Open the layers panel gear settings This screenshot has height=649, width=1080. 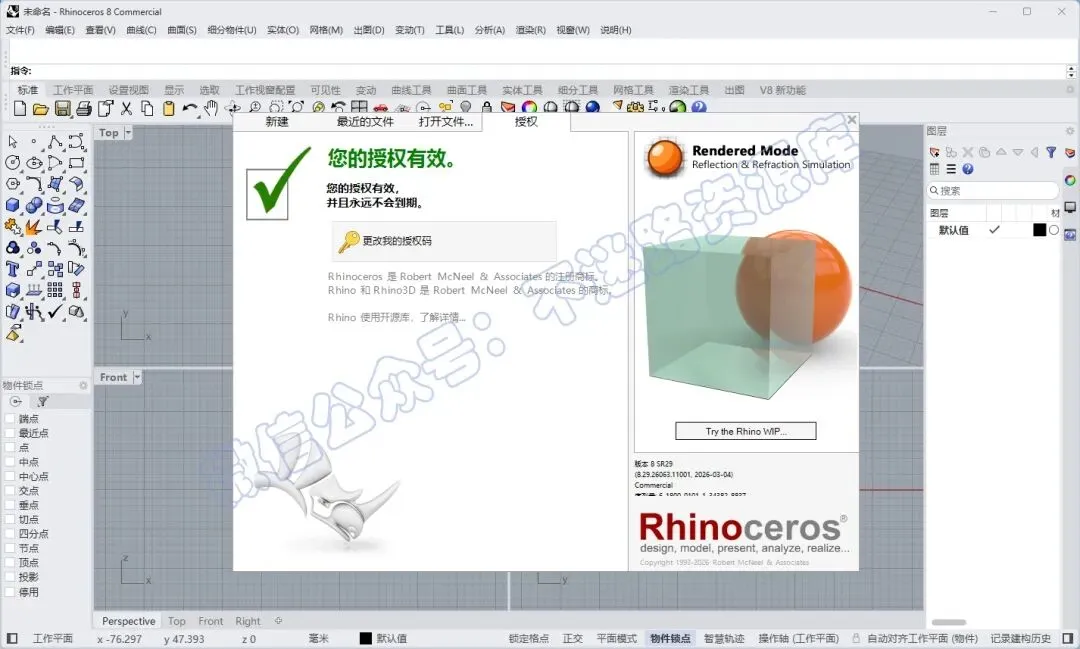coord(1070,131)
